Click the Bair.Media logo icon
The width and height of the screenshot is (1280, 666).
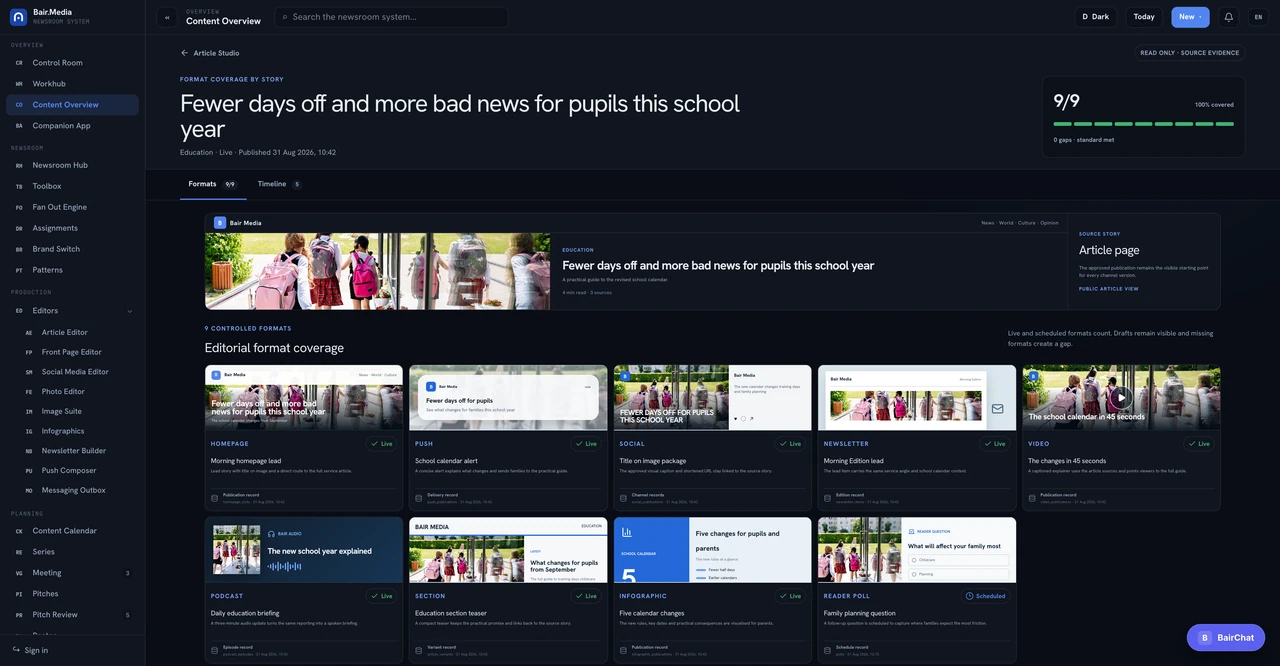point(18,16)
